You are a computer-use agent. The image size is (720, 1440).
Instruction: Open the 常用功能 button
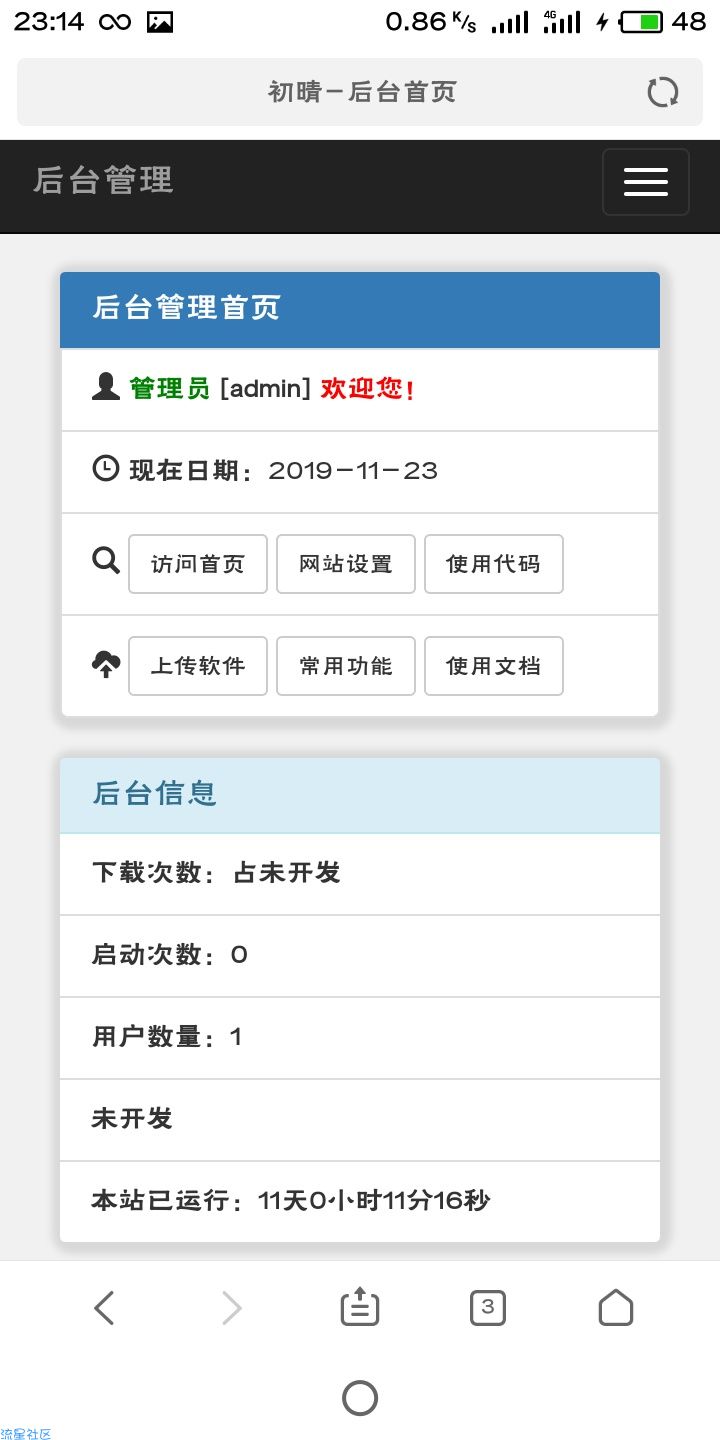pyautogui.click(x=346, y=666)
